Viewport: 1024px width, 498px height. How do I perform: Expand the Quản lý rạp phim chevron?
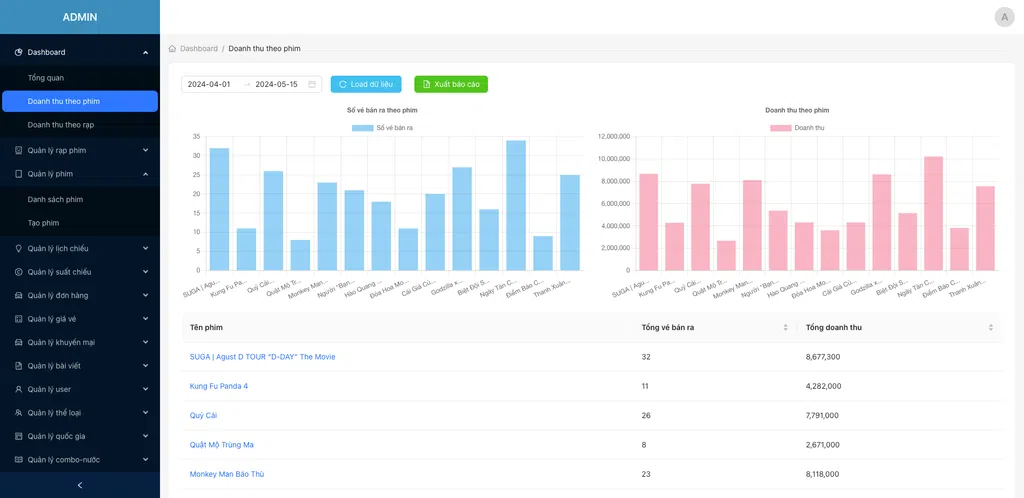tap(146, 151)
